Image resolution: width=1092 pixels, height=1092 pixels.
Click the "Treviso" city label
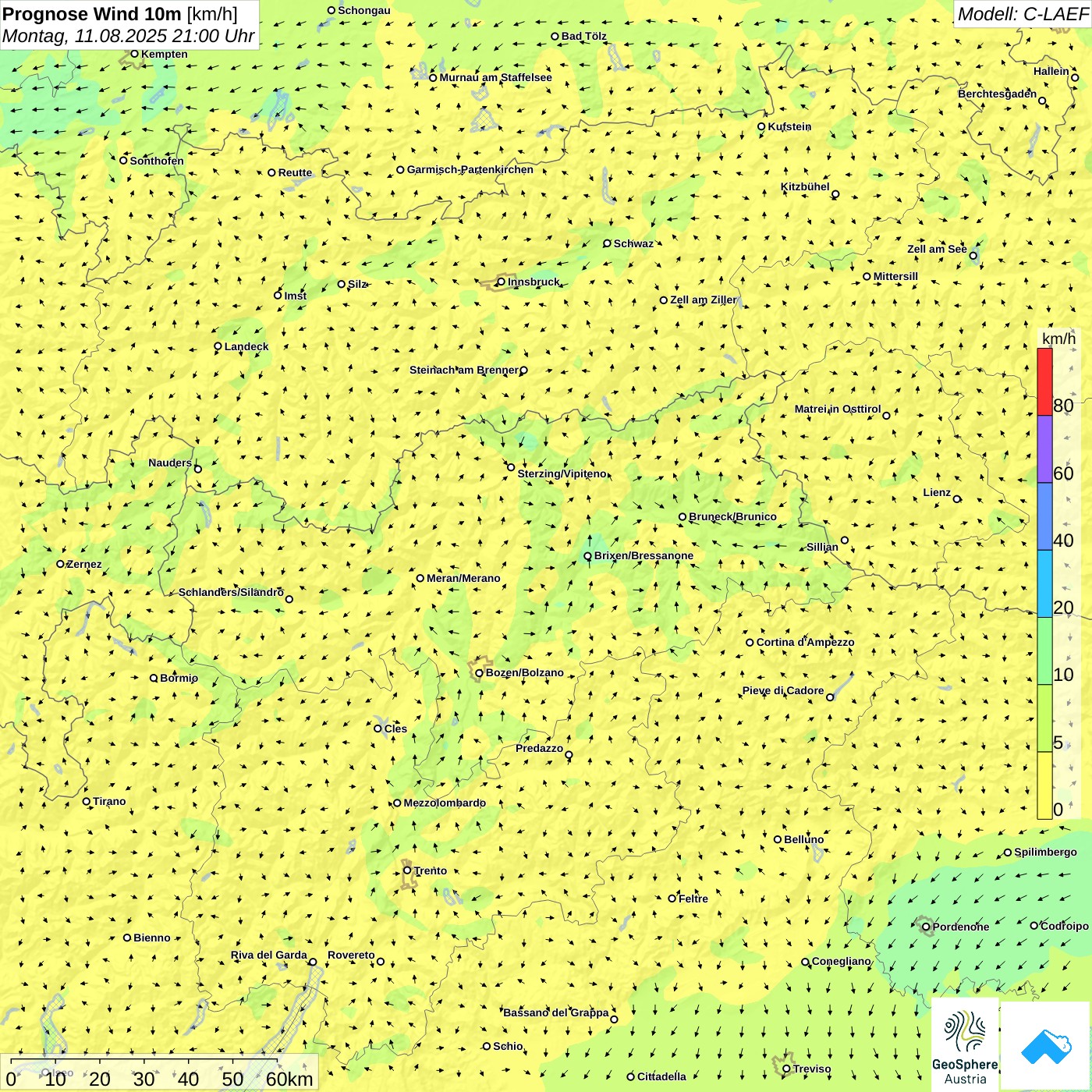click(812, 1069)
